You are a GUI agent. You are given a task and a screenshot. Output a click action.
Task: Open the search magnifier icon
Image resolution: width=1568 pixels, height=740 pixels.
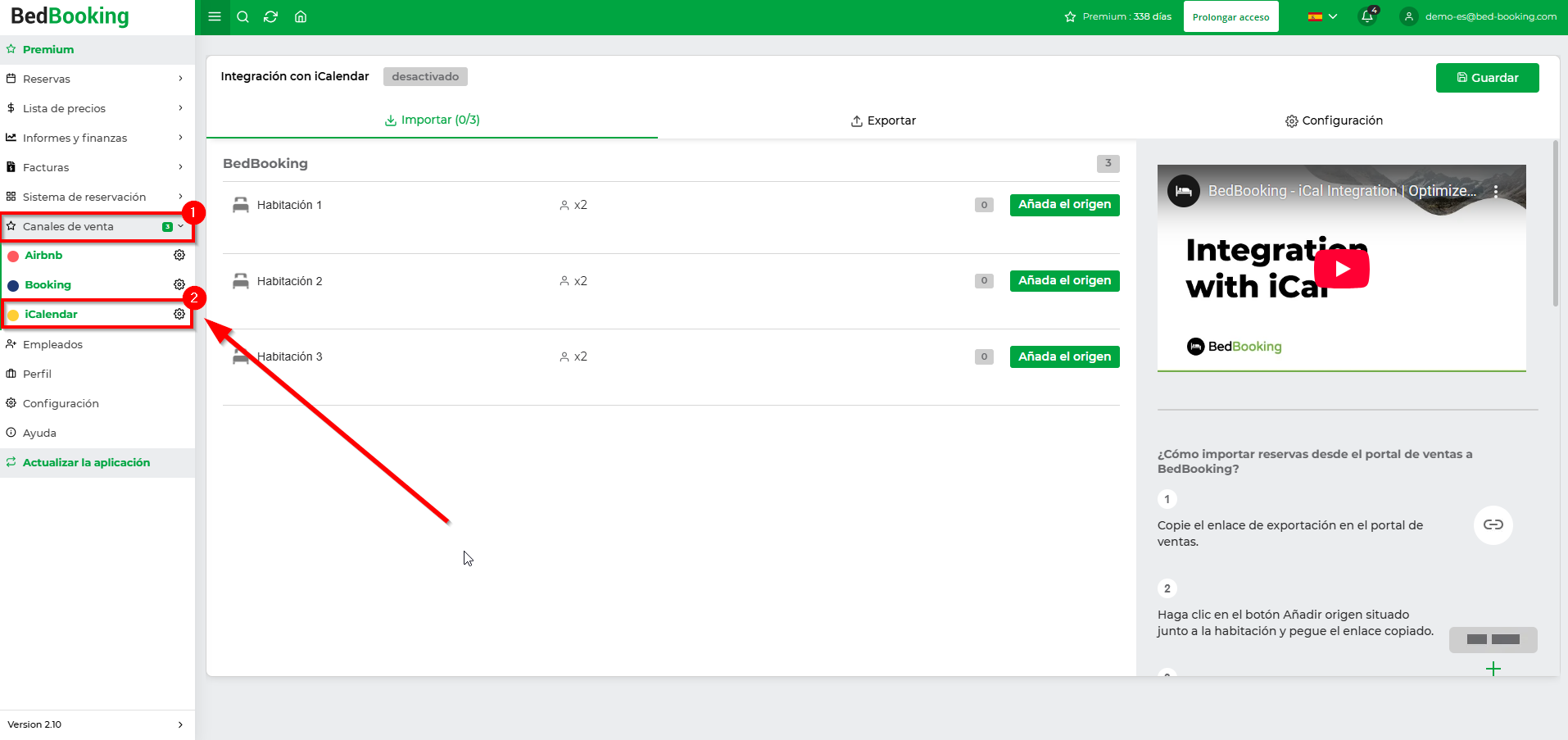[x=242, y=16]
